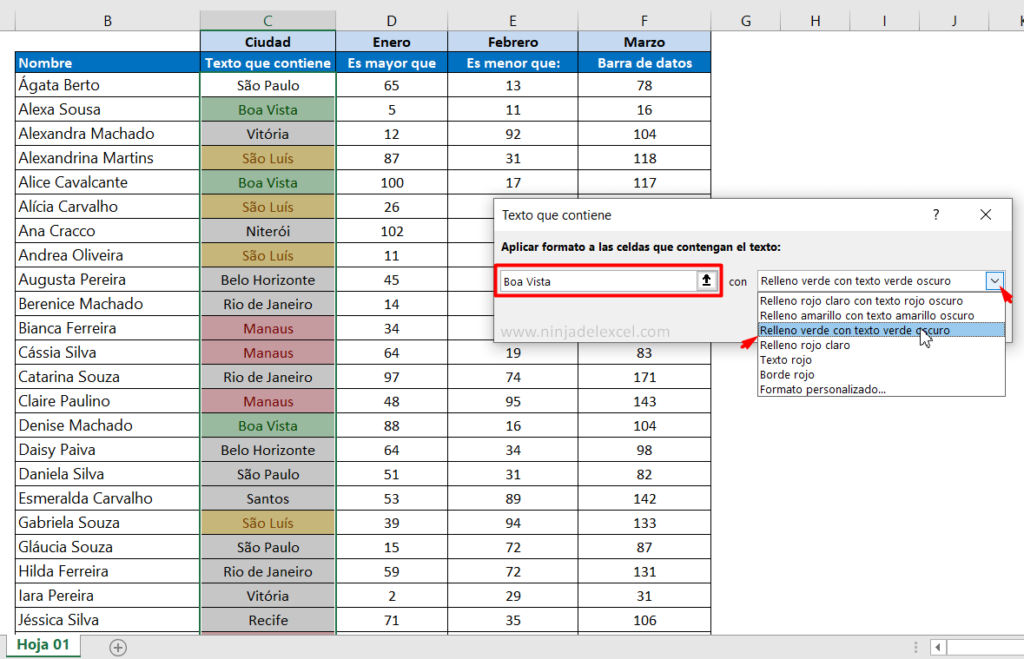The image size is (1024, 659).
Task: Switch to the 'Hoja 01' sheet tab
Action: click(44, 645)
